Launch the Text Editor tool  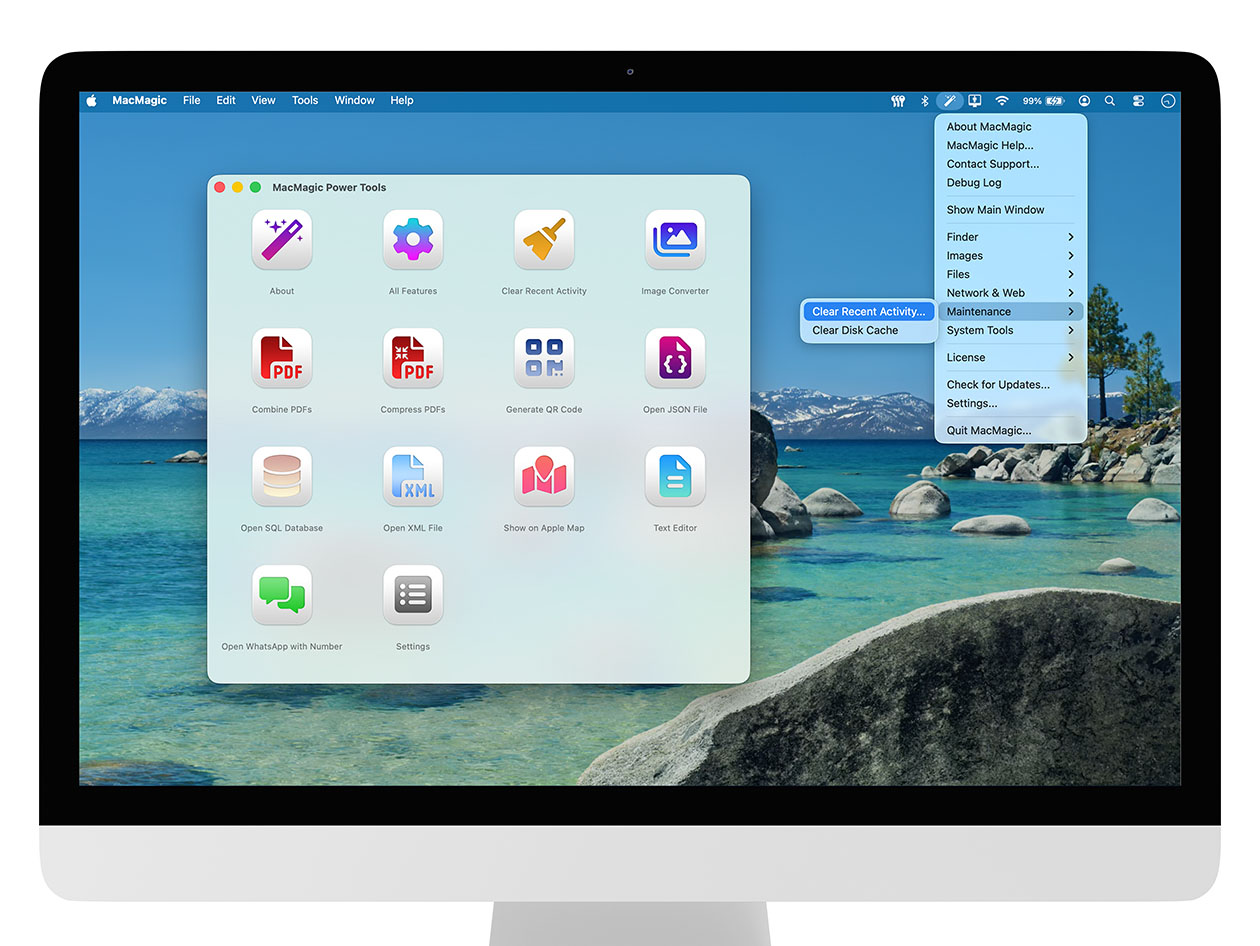coord(675,477)
